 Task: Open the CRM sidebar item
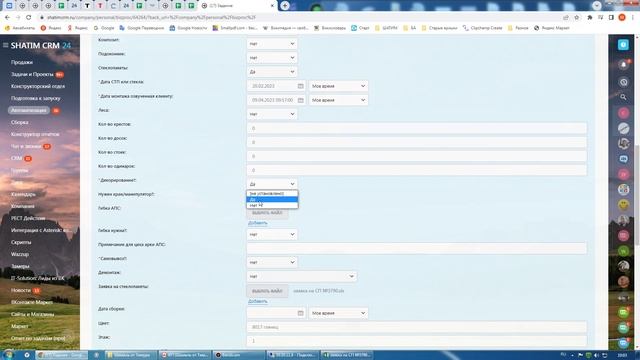[x=17, y=158]
